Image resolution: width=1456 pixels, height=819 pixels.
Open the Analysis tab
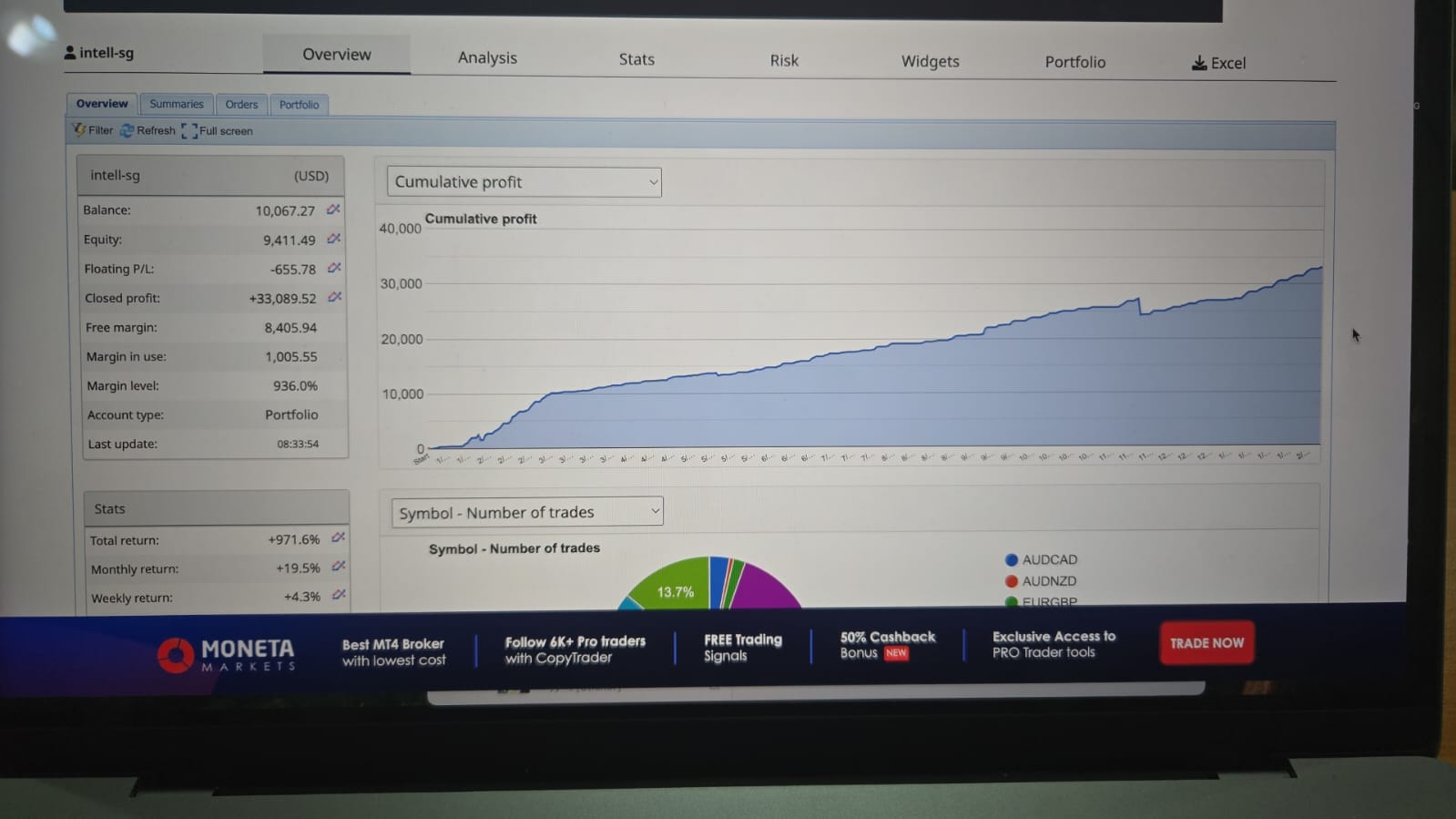click(x=487, y=57)
